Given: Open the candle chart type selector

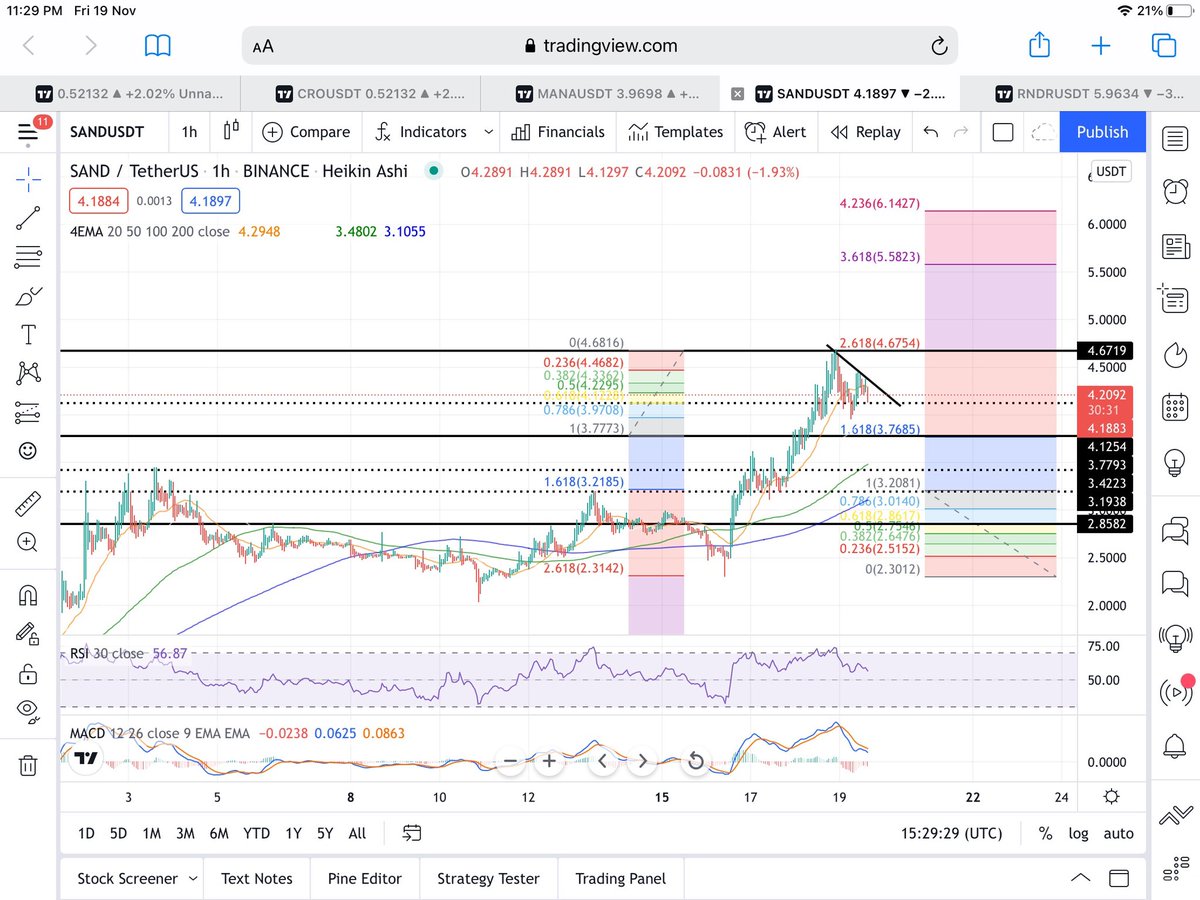Looking at the screenshot, I should pyautogui.click(x=232, y=132).
